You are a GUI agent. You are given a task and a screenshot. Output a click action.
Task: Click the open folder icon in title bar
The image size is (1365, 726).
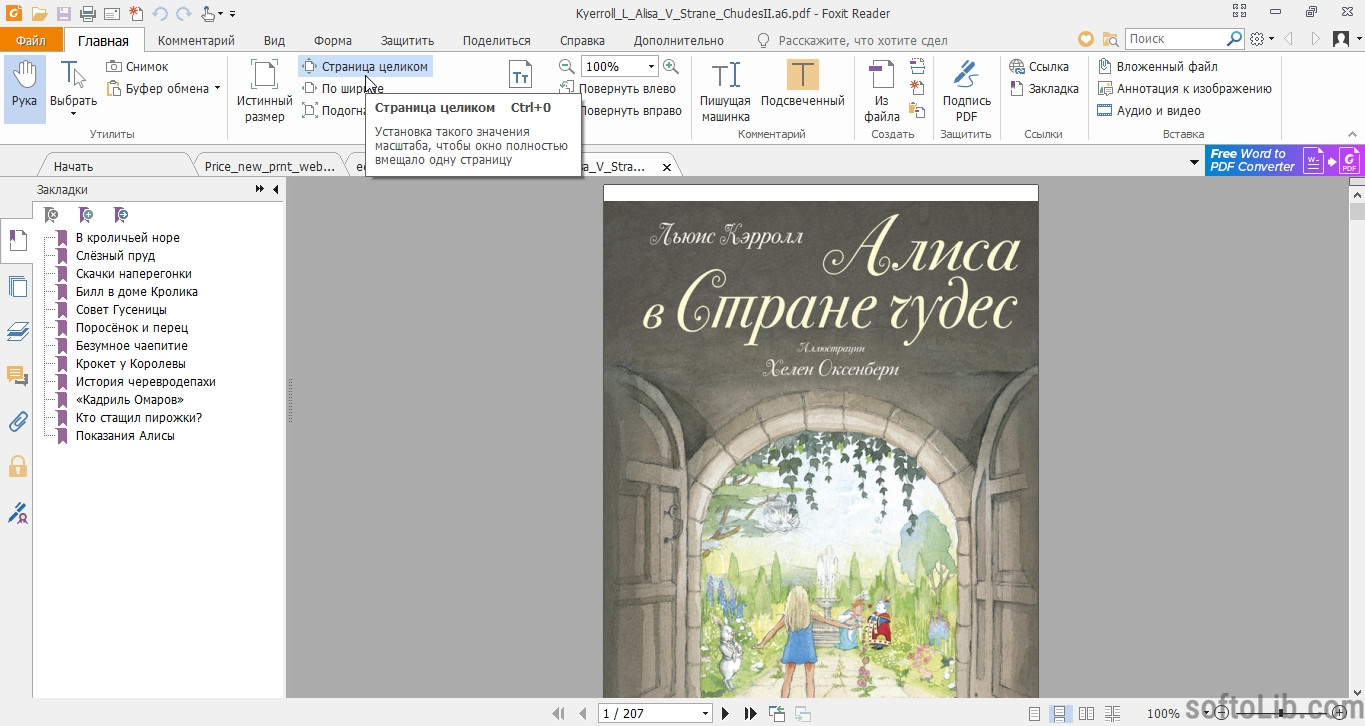pos(39,13)
